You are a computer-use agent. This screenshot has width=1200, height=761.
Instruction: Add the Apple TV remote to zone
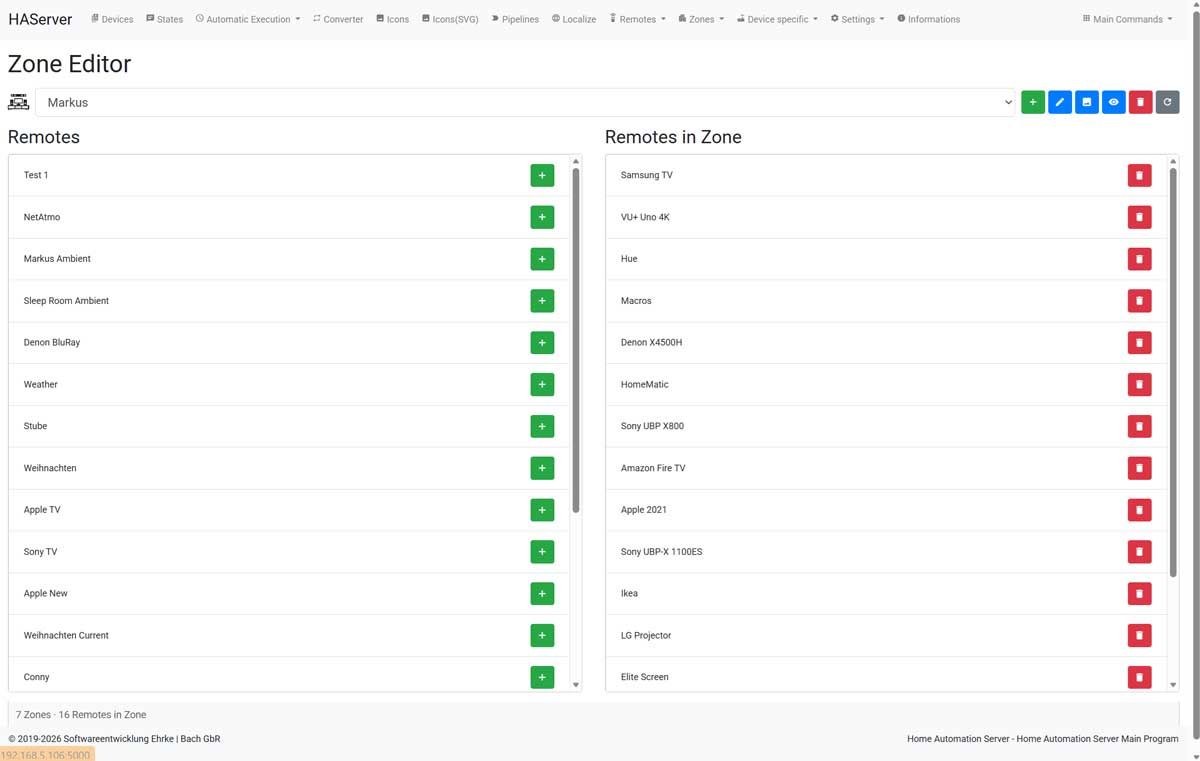coord(542,510)
